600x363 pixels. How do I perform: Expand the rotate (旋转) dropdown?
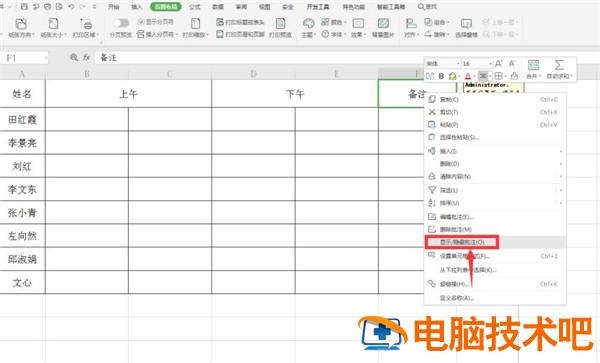[448, 34]
